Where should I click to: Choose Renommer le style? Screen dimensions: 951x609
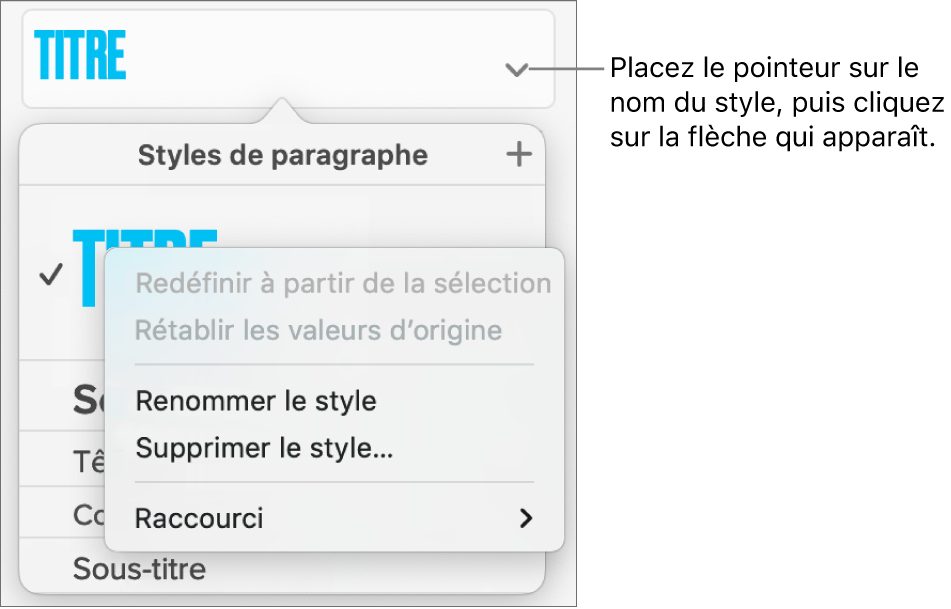pyautogui.click(x=256, y=401)
